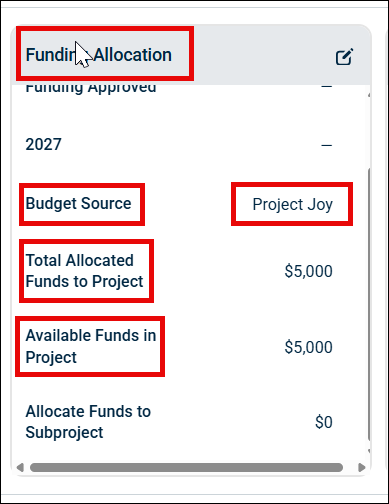
Task: Select the $5,000 total allocated amount
Action: (308, 271)
